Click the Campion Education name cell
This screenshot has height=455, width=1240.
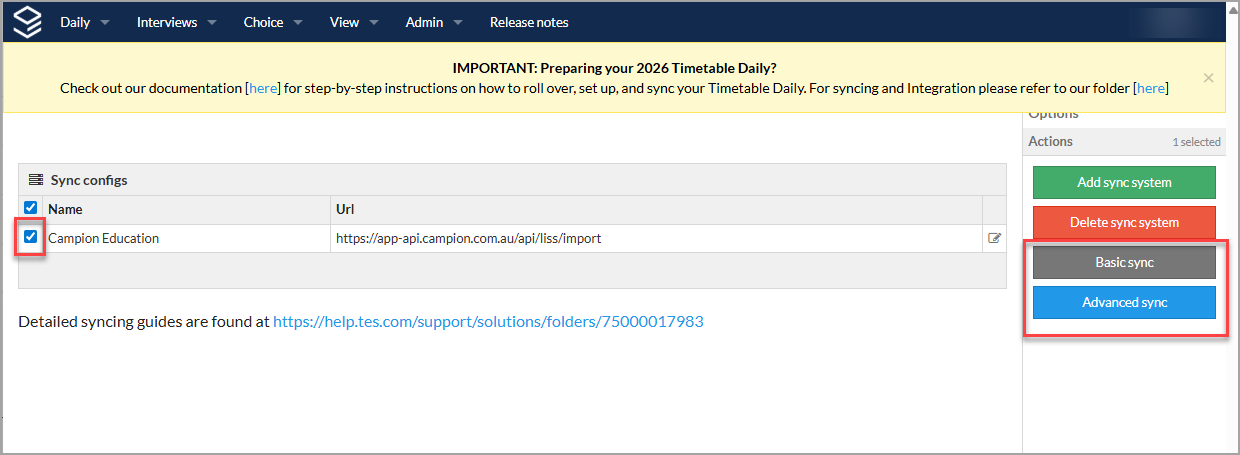104,238
